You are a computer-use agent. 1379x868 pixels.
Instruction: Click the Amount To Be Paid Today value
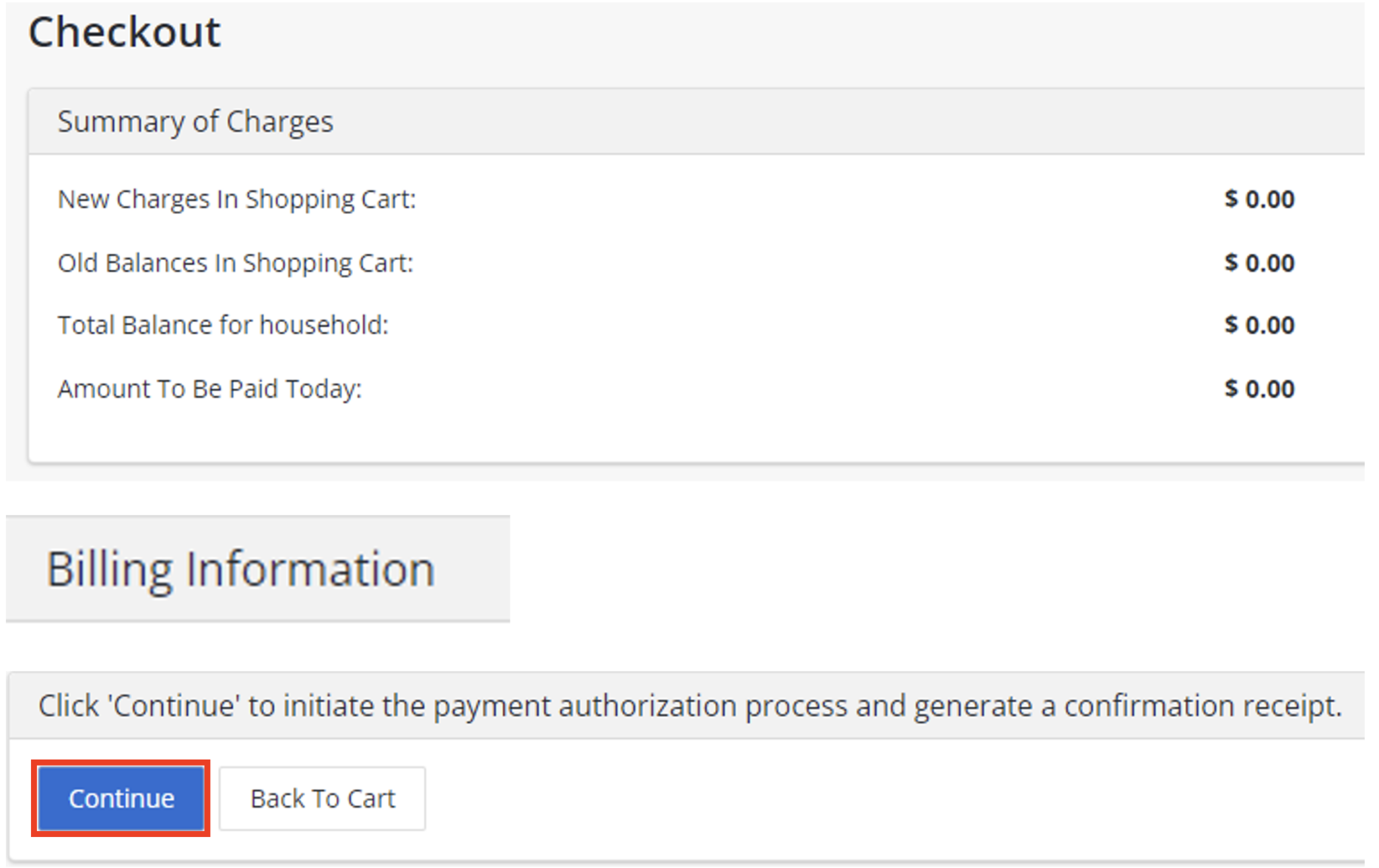[1259, 389]
